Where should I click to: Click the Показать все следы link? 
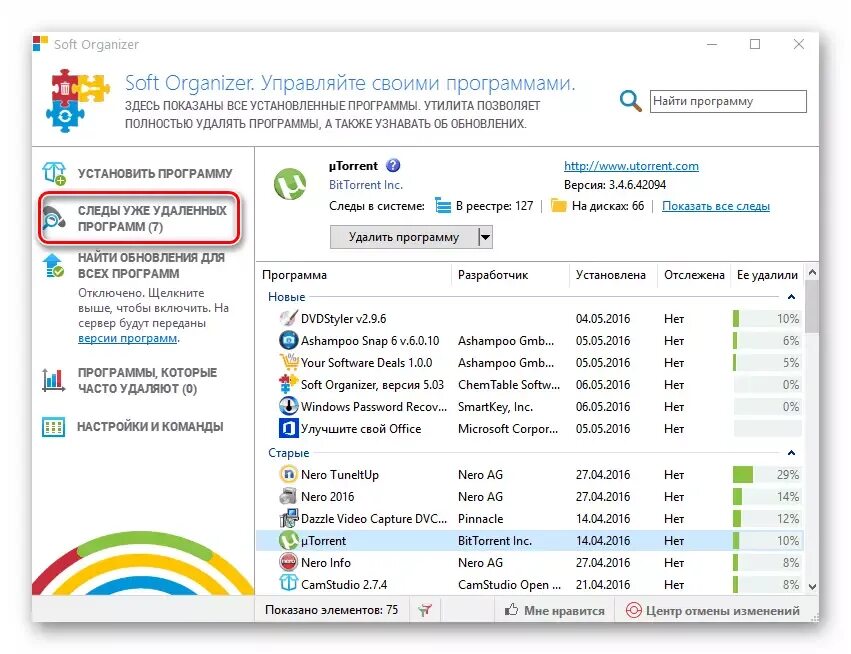point(716,206)
